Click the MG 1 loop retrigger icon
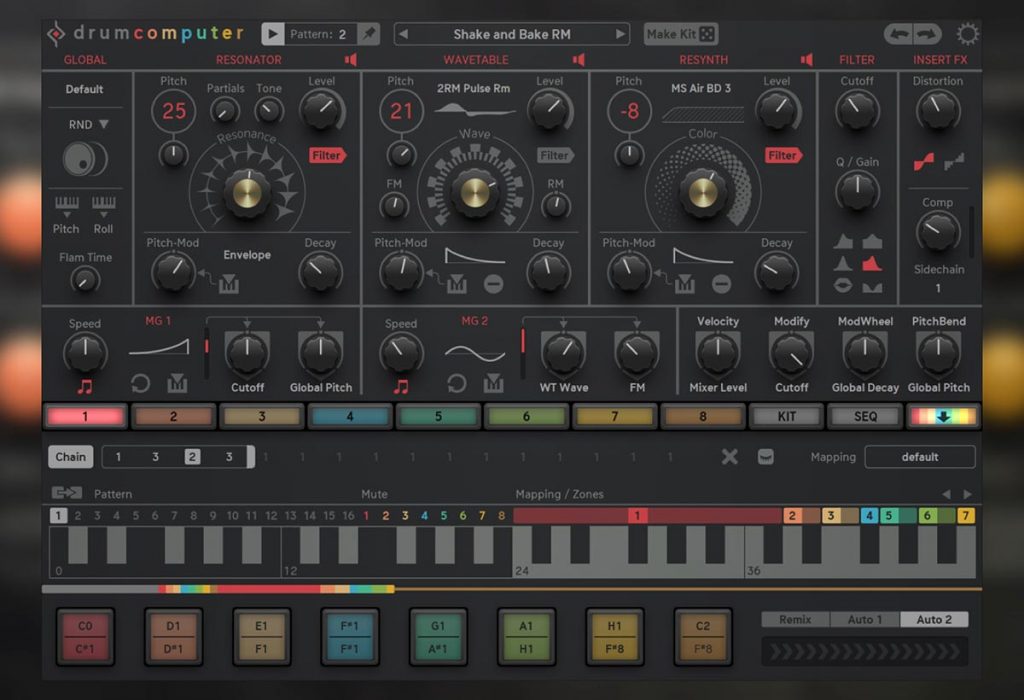 (x=141, y=384)
